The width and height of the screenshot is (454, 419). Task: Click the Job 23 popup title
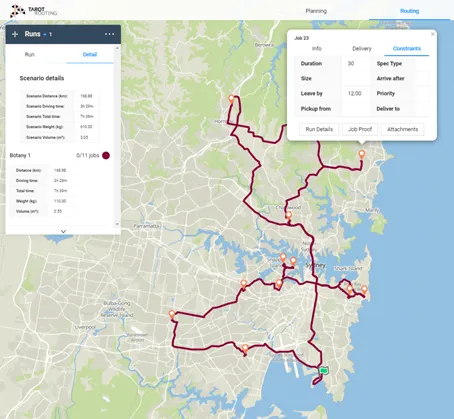click(x=301, y=38)
